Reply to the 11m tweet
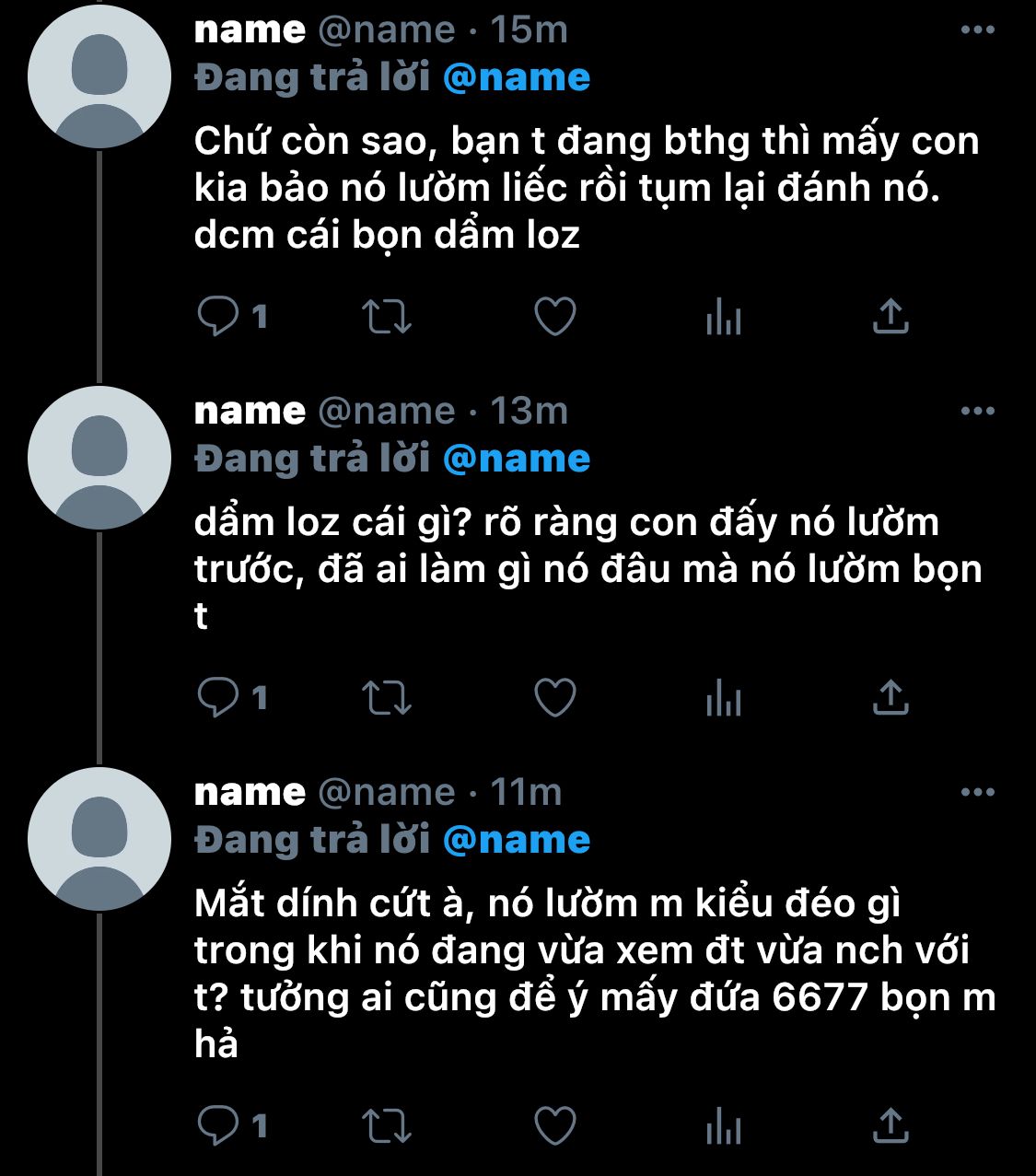The height and width of the screenshot is (1176, 1036). [219, 1125]
